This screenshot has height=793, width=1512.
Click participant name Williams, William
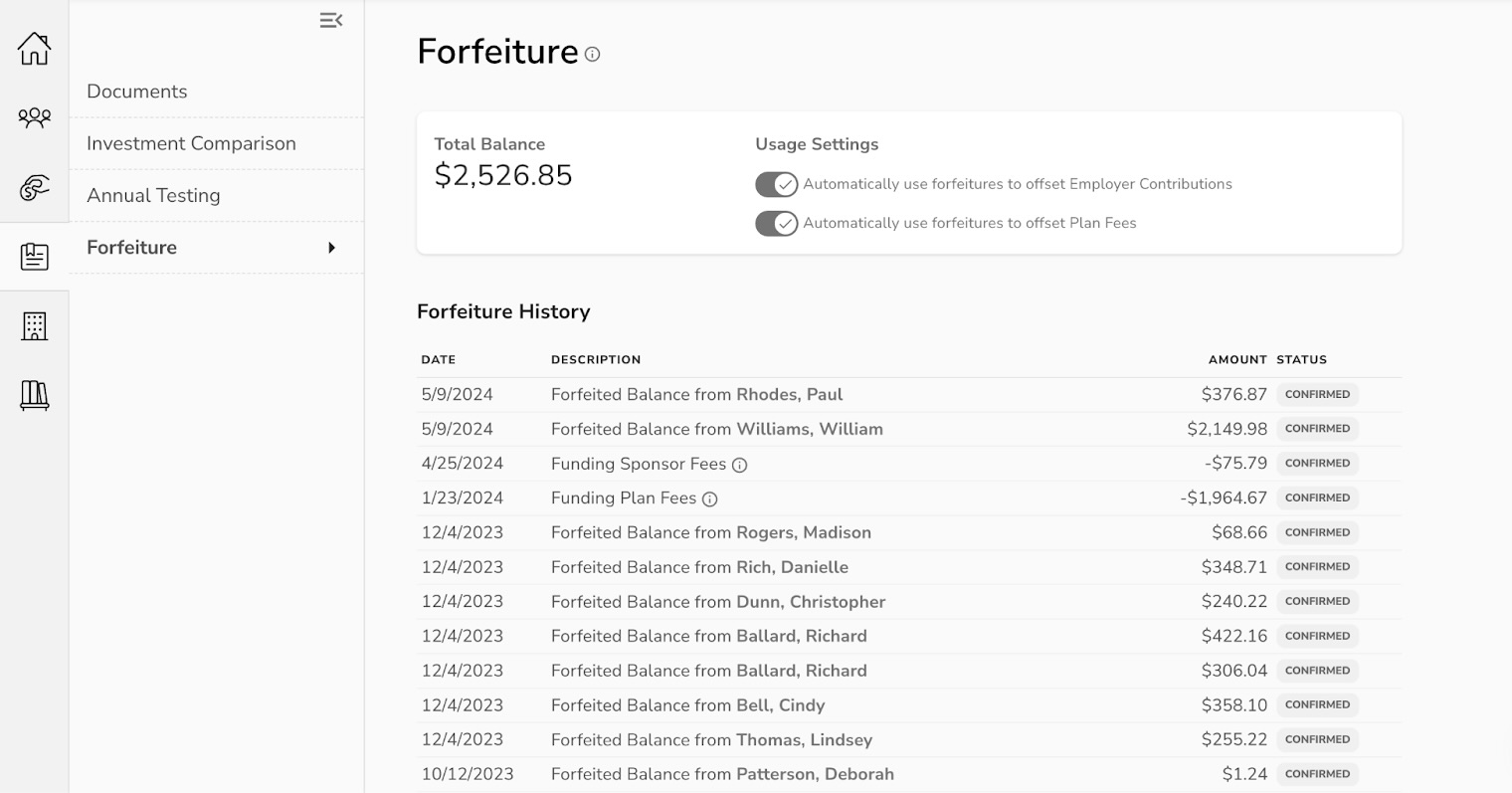point(810,429)
